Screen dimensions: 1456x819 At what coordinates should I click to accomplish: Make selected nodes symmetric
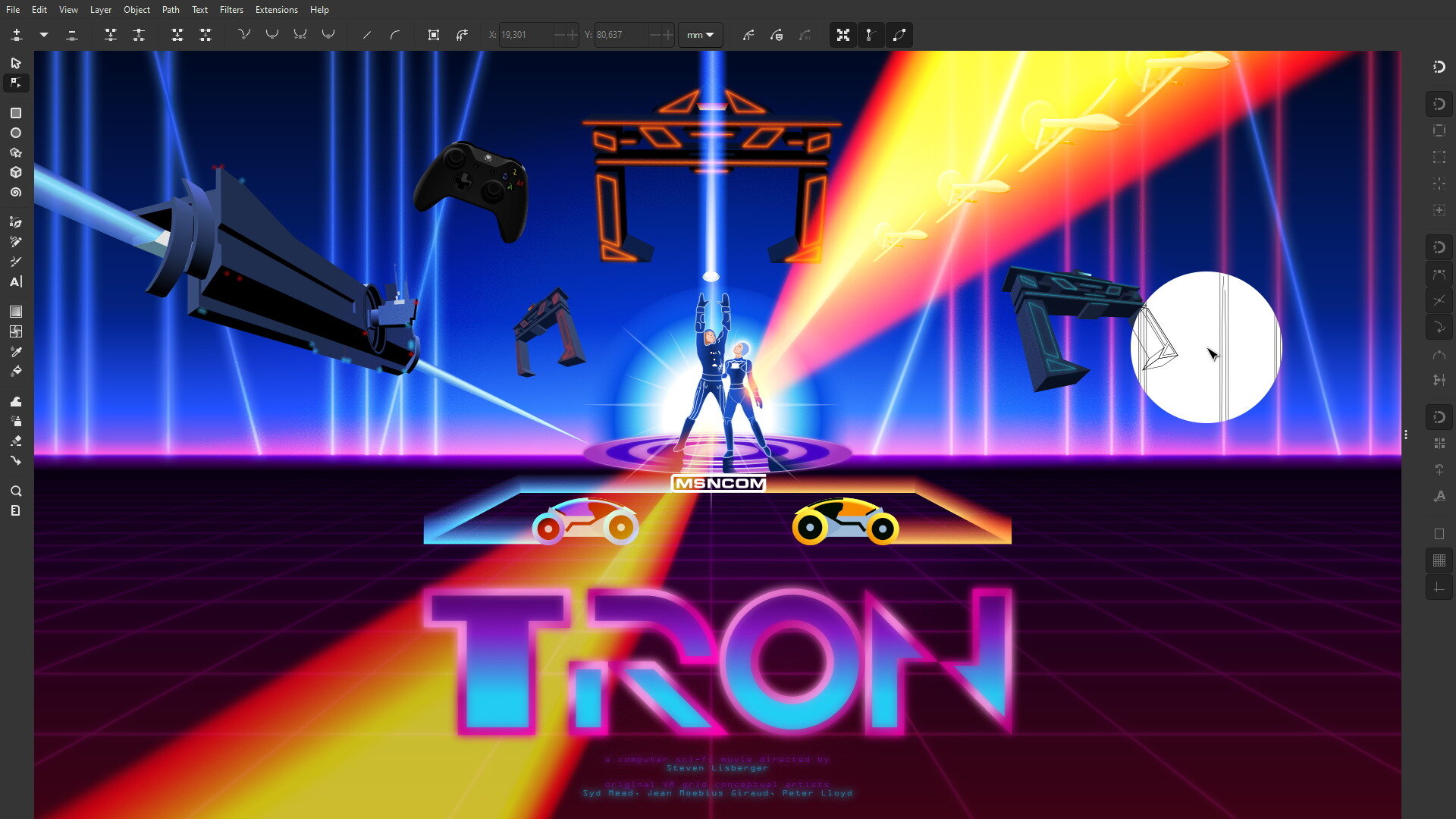click(300, 35)
